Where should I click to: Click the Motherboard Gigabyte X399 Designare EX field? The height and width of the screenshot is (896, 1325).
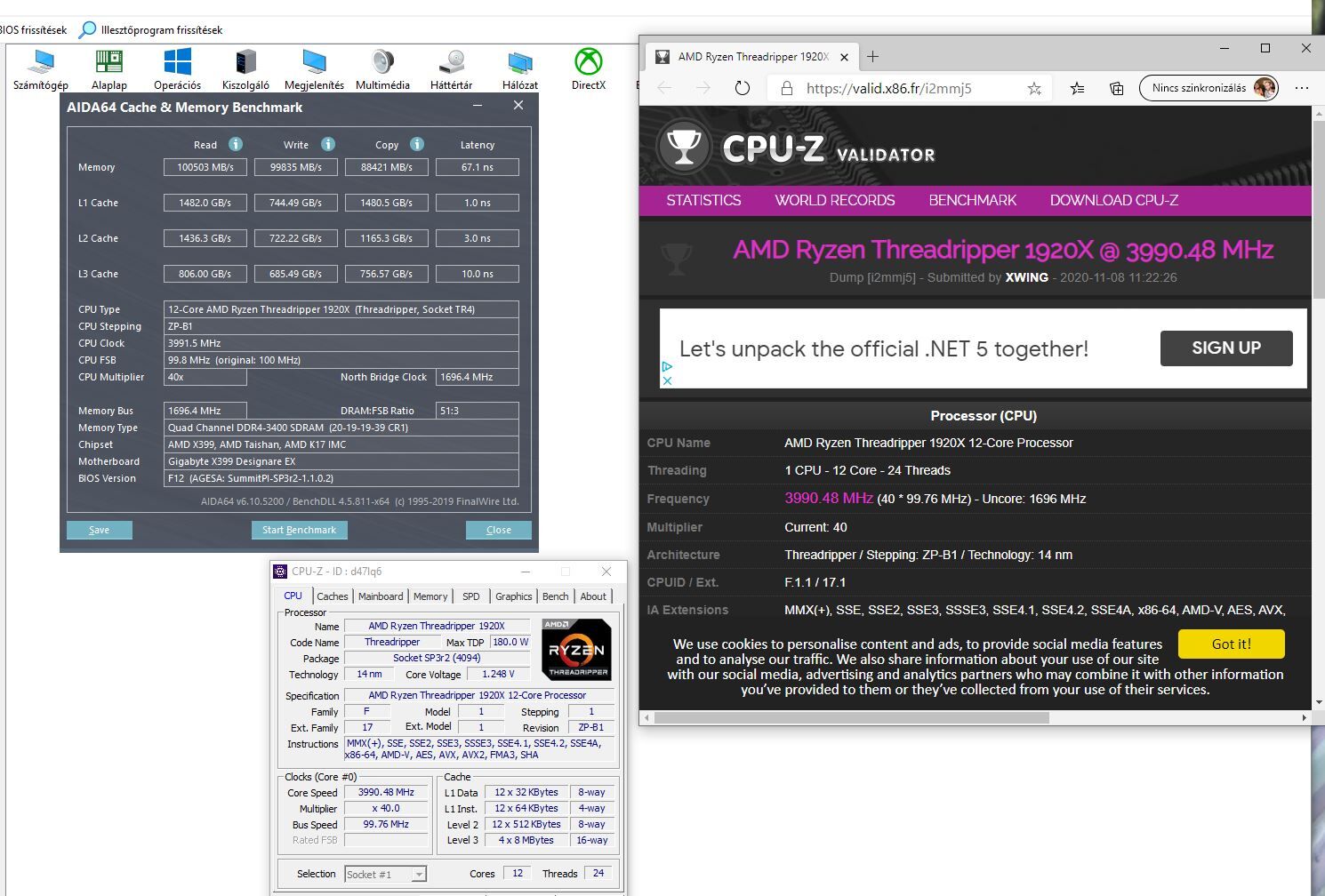341,461
